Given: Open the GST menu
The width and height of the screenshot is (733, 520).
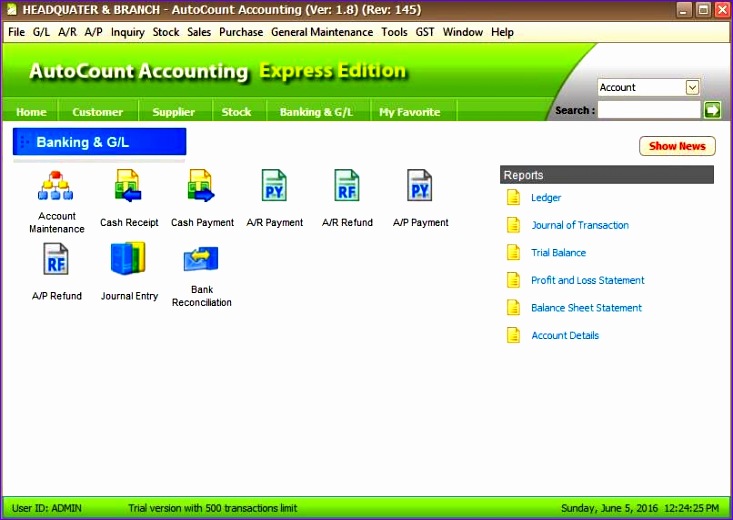Looking at the screenshot, I should [425, 32].
